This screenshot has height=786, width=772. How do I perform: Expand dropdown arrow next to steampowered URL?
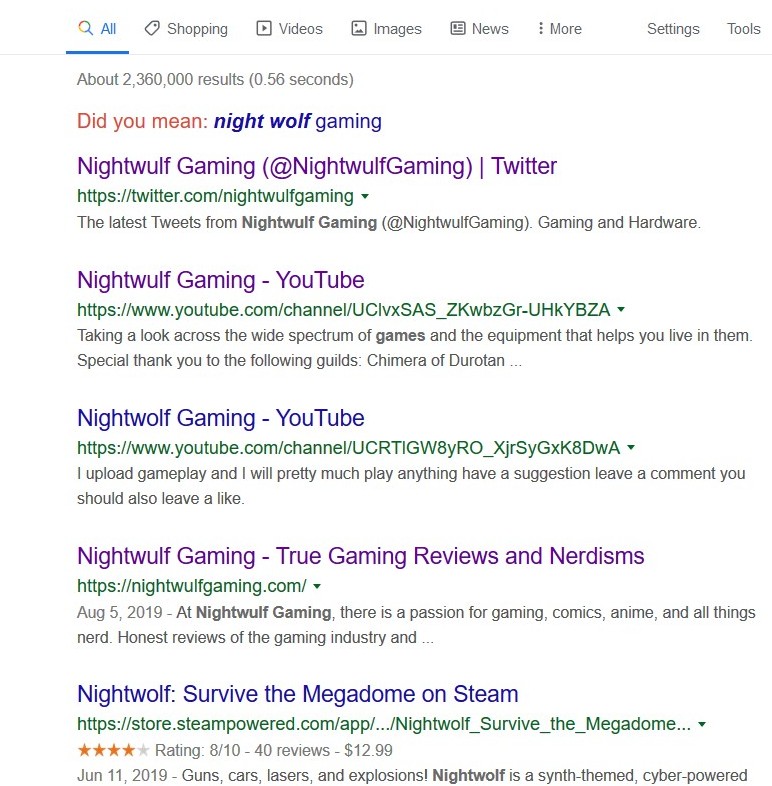(702, 724)
